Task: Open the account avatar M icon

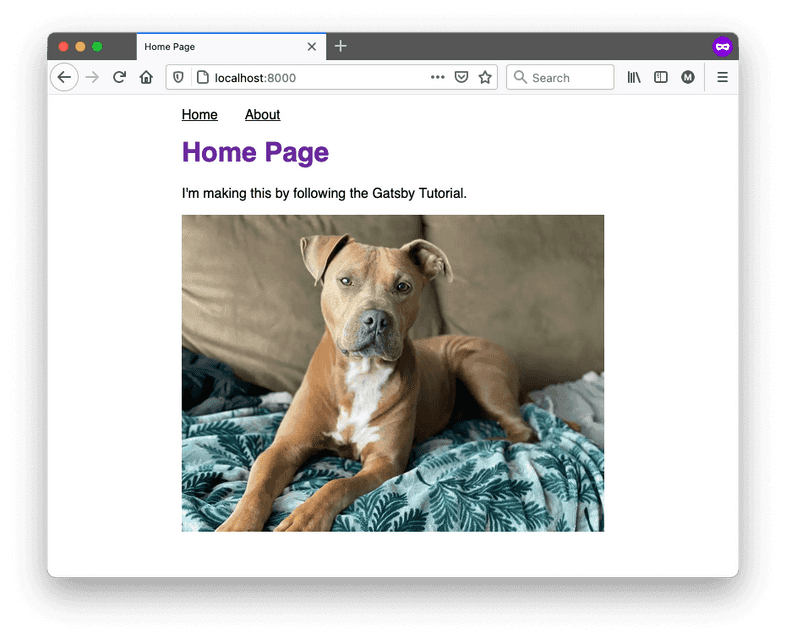Action: [688, 77]
